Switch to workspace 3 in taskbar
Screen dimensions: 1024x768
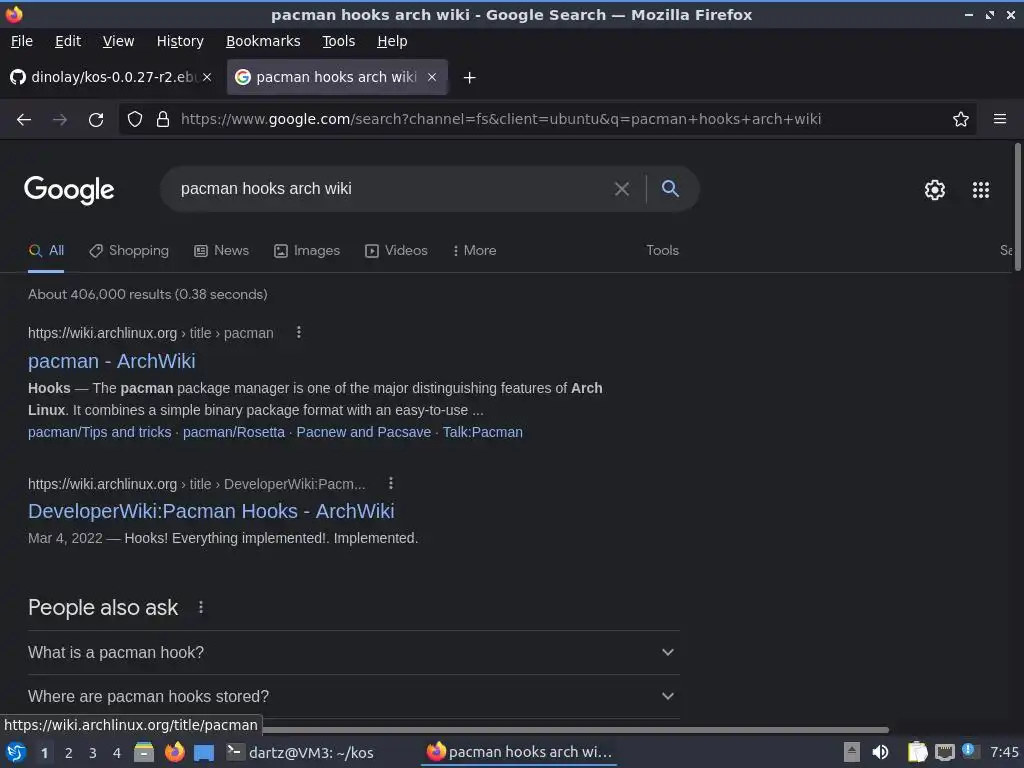point(93,753)
